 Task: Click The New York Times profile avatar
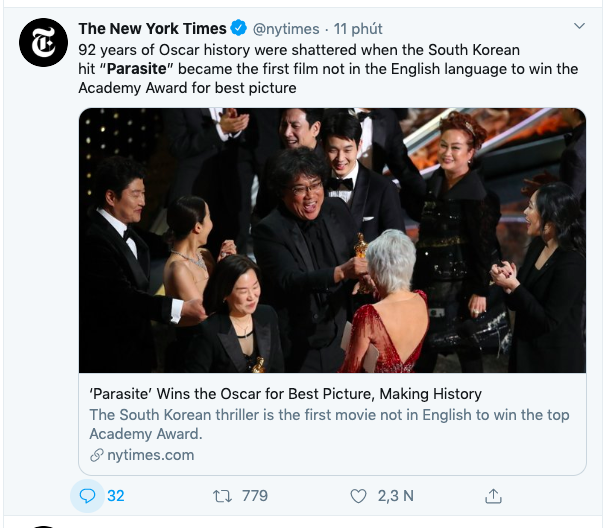(x=44, y=43)
